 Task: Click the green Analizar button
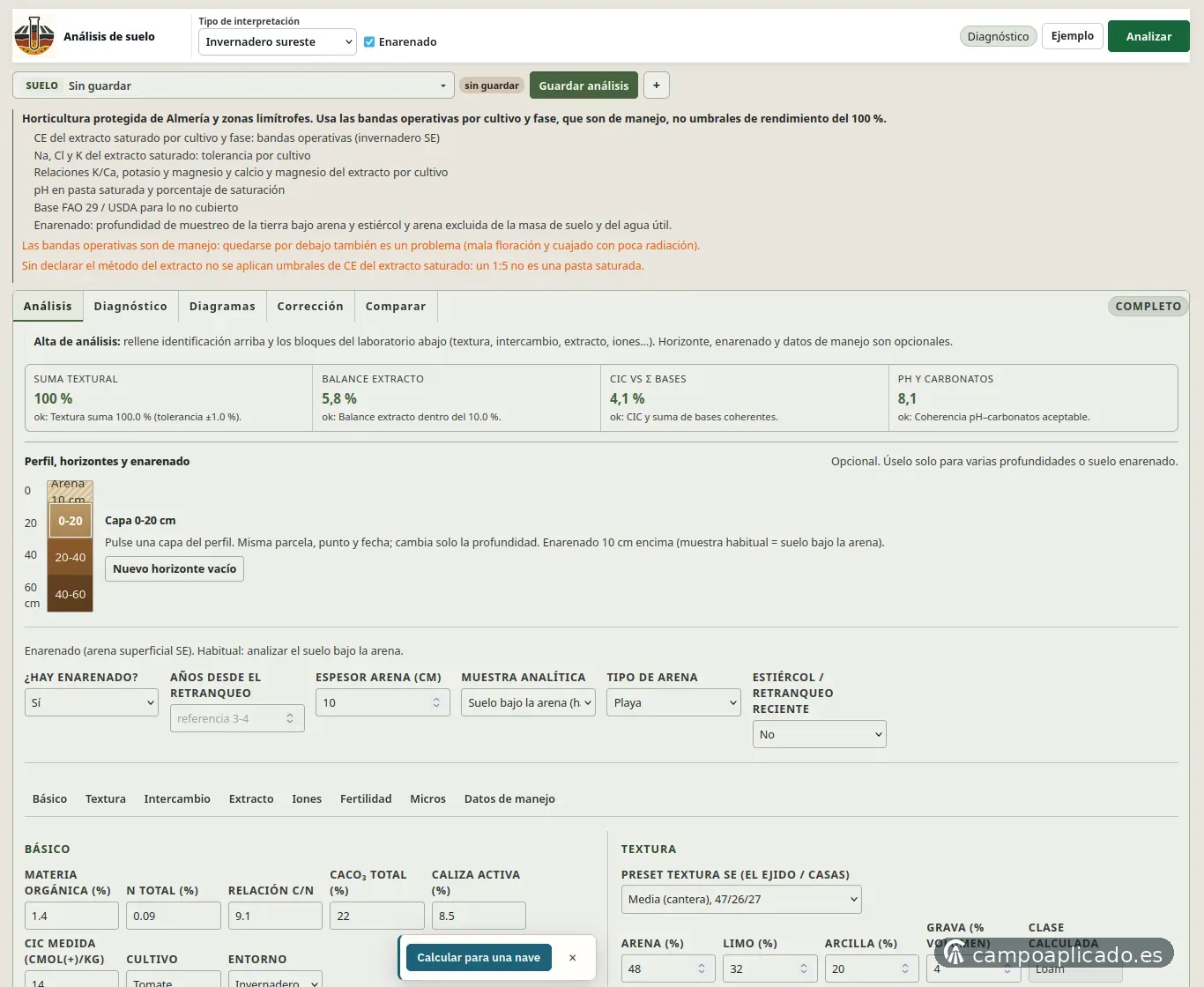pyautogui.click(x=1148, y=36)
